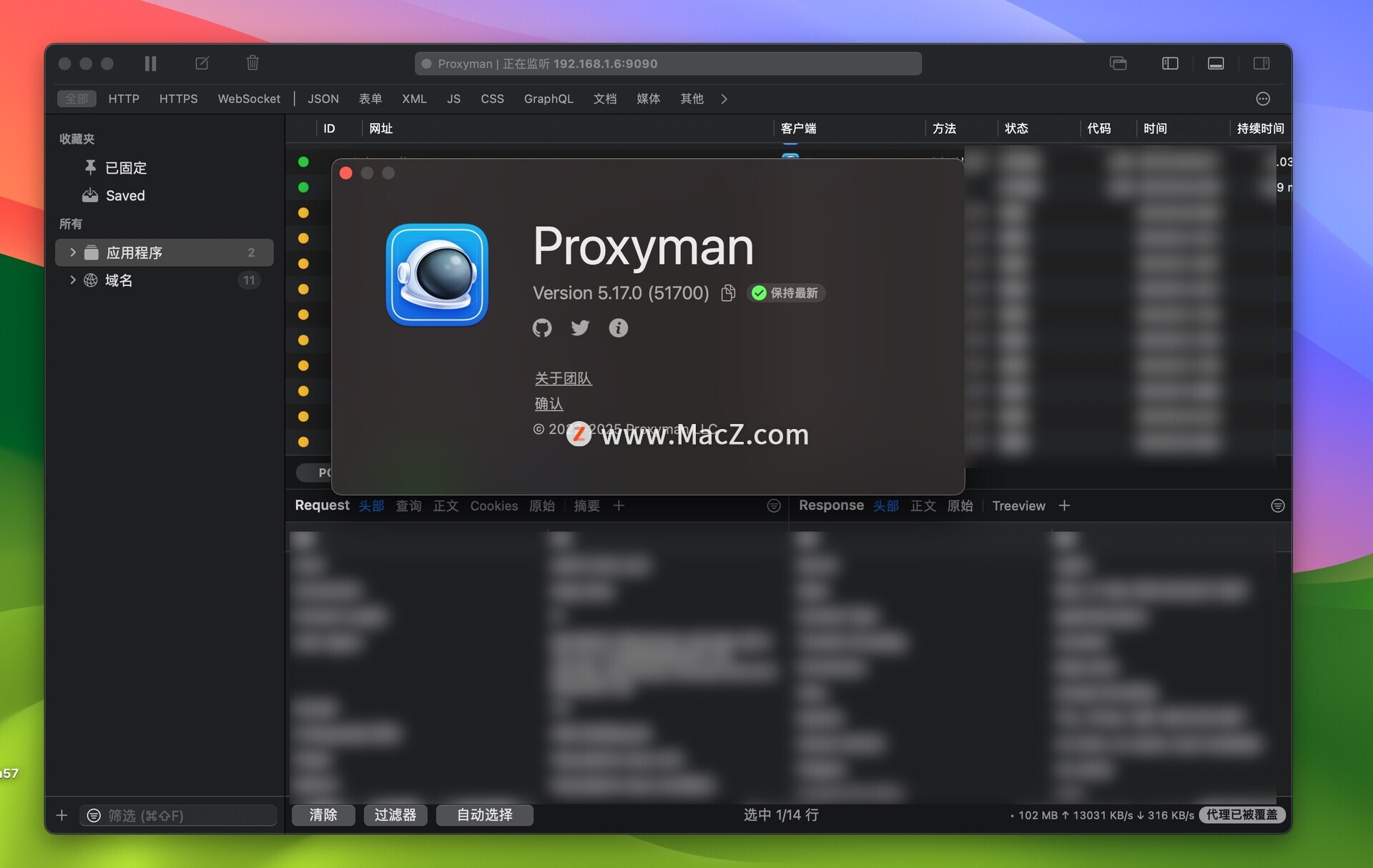Open the Proxyman GitHub page icon

(x=542, y=328)
